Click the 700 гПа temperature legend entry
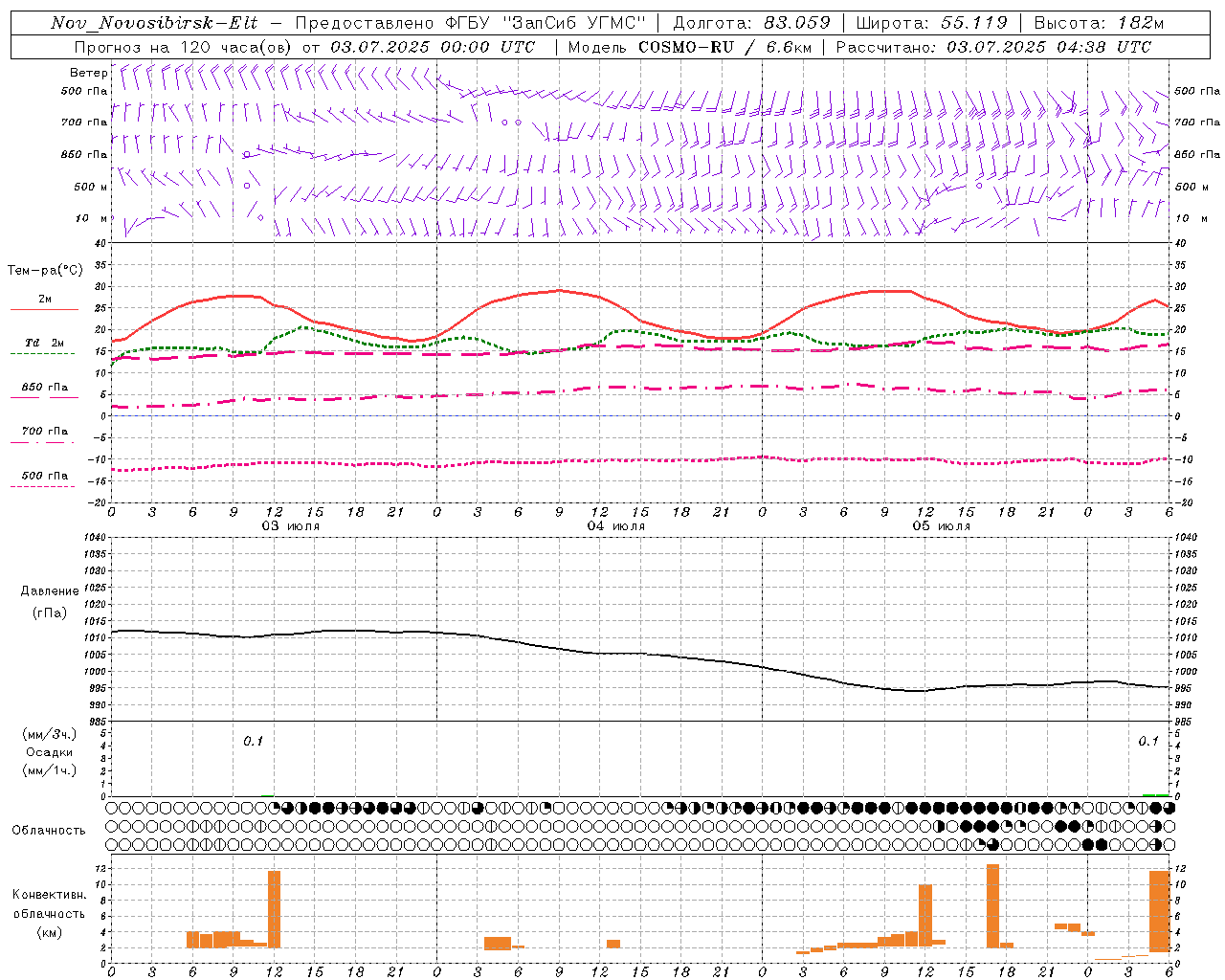1225x980 pixels. click(45, 432)
